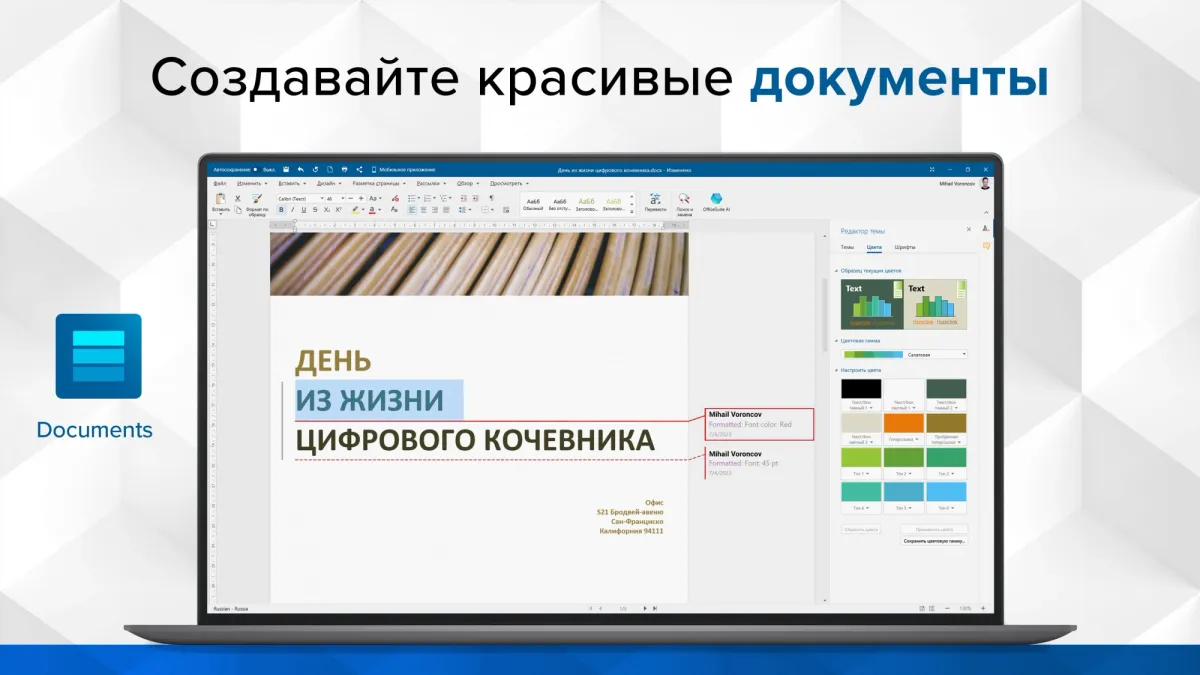Image resolution: width=1200 pixels, height=675 pixels.
Task: Toggle the Автосохранение autosave switch
Action: 255,169
